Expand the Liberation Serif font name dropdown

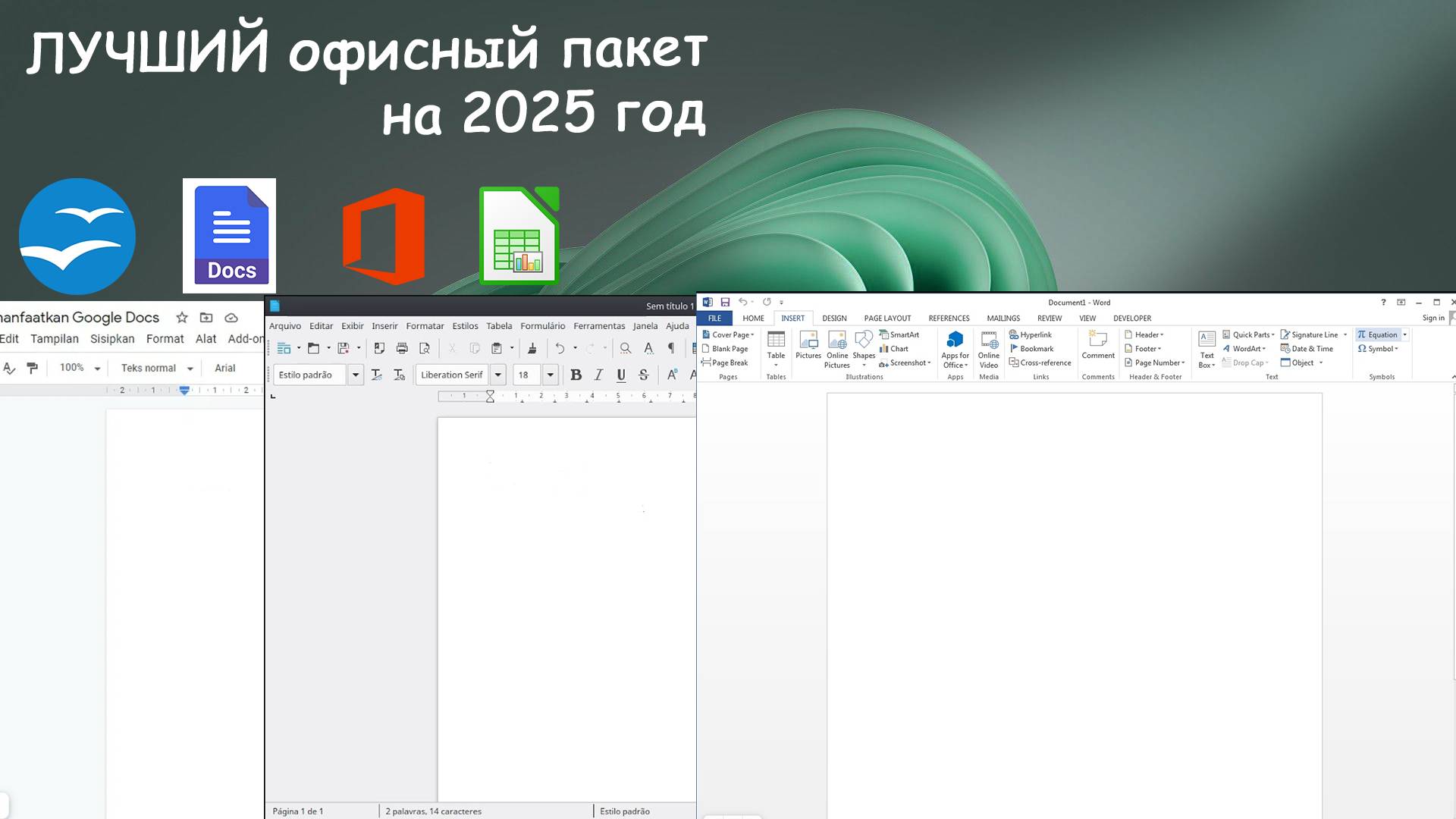click(x=498, y=375)
